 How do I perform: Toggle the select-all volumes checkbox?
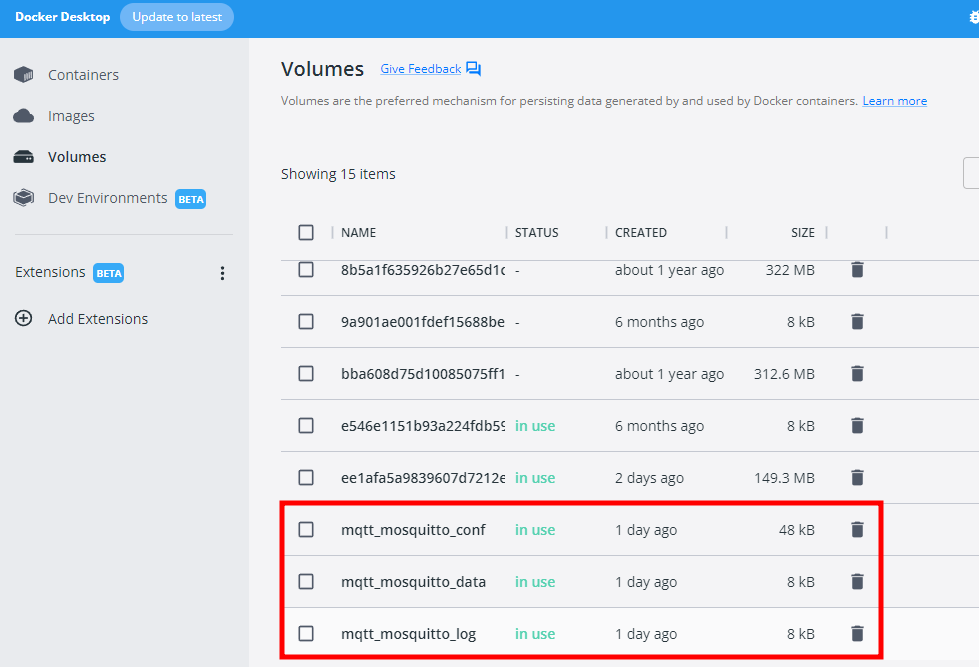point(306,232)
